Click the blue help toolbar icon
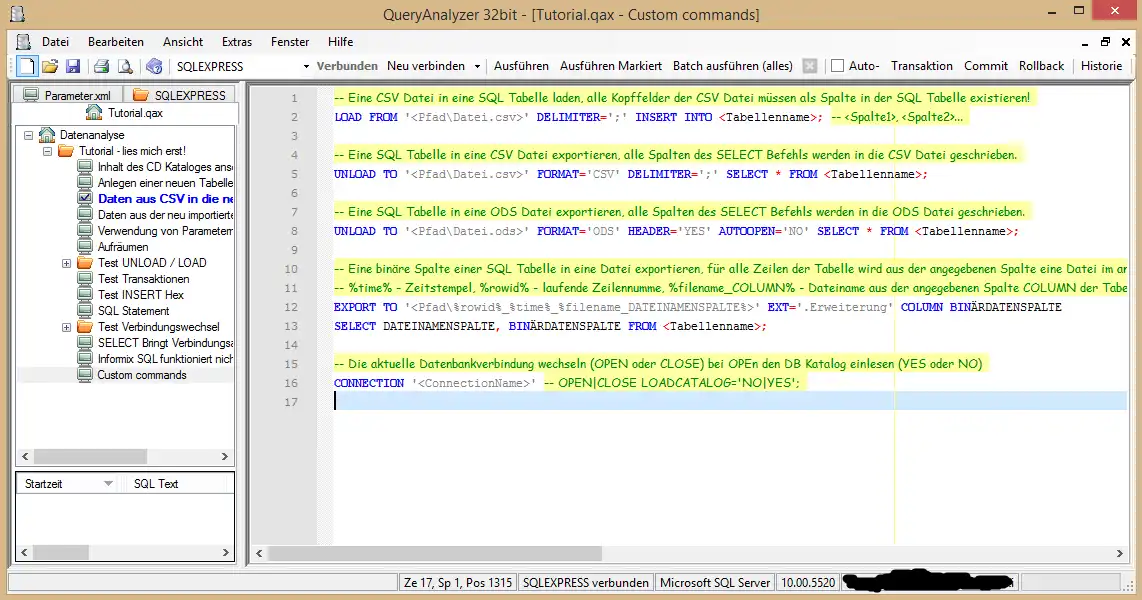Screen dimensions: 1142x600 click(x=154, y=66)
